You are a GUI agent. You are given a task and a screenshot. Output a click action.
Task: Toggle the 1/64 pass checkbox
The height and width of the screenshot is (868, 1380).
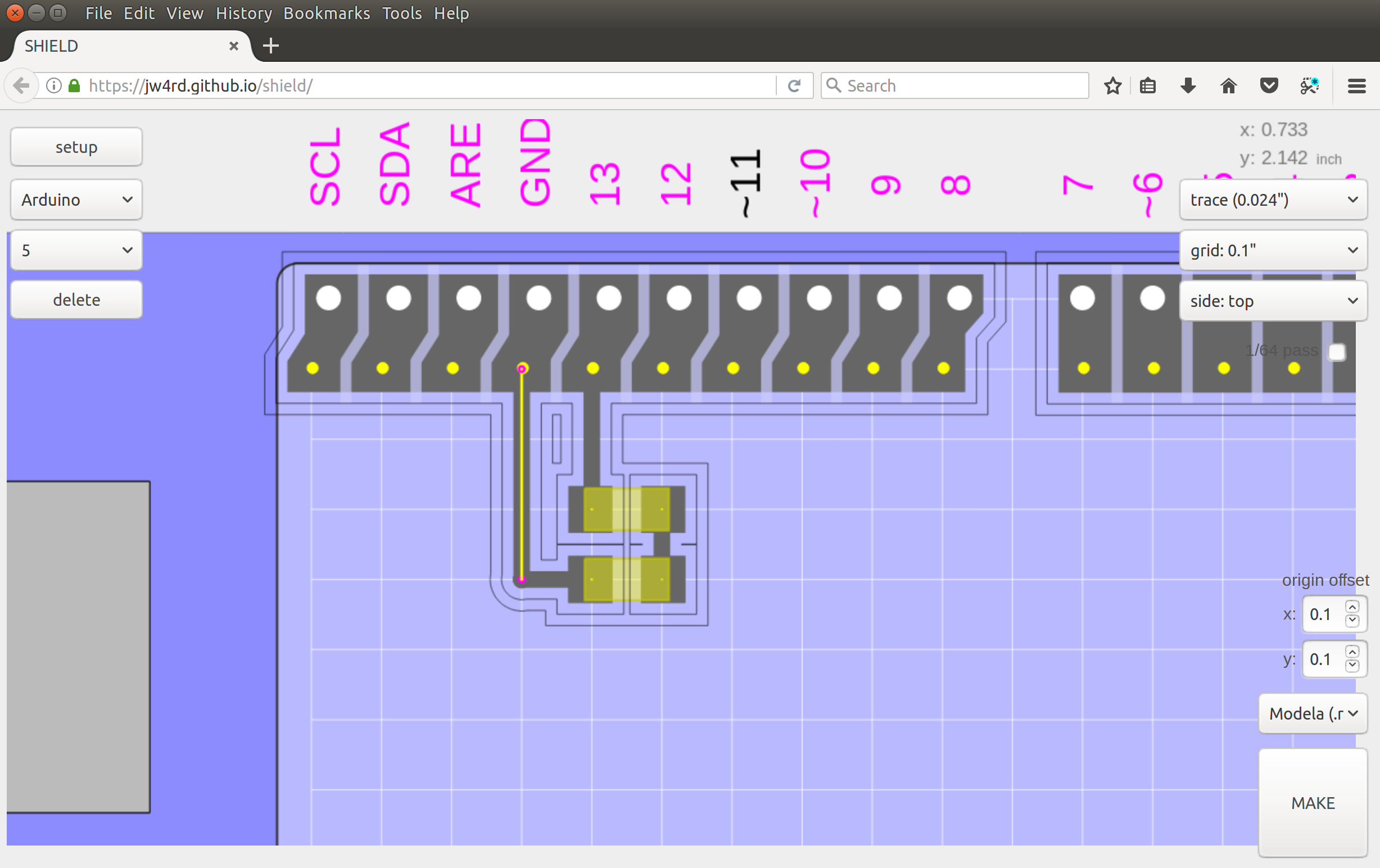[1337, 352]
